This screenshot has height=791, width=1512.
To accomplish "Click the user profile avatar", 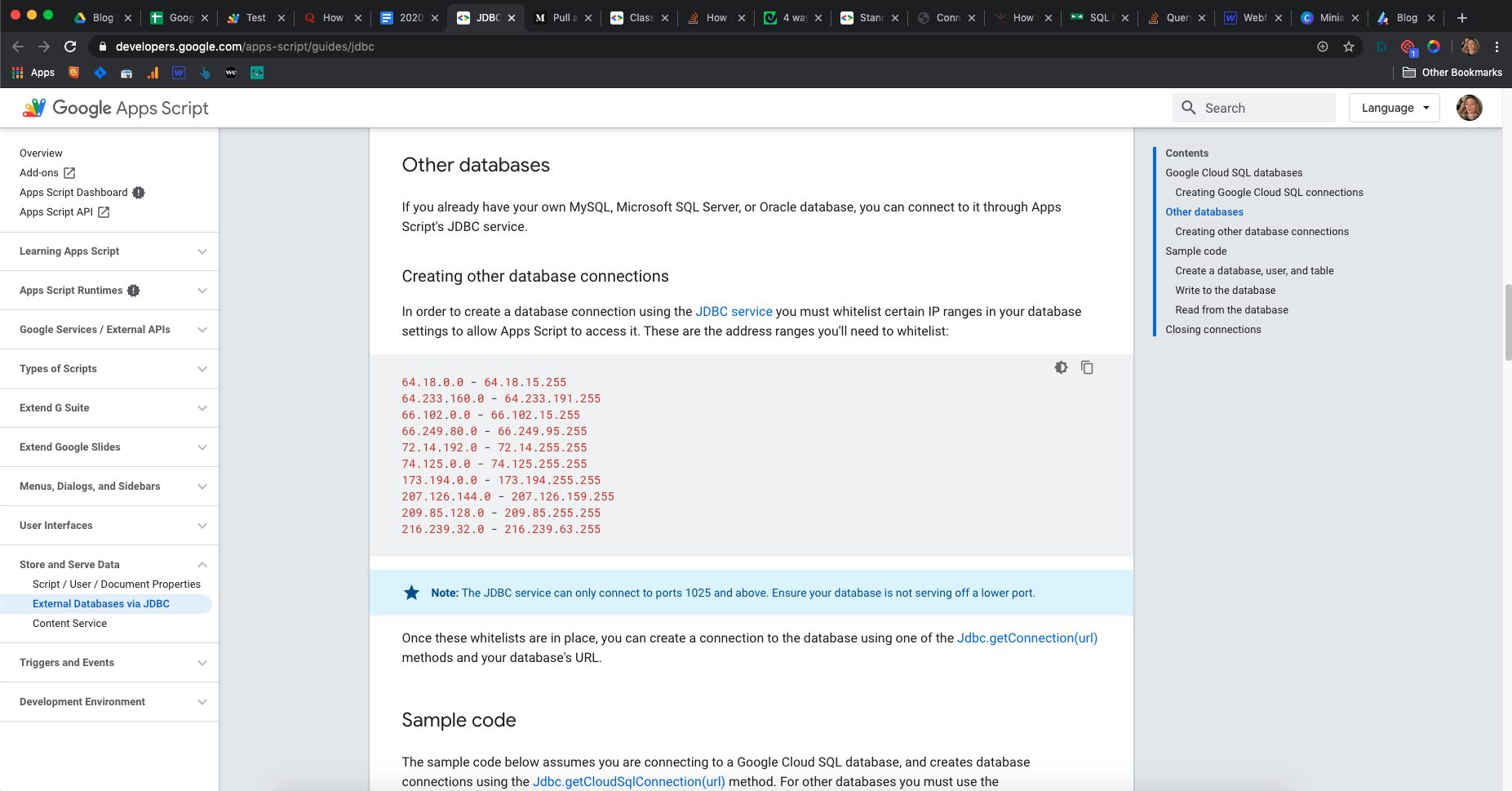I will (1469, 108).
